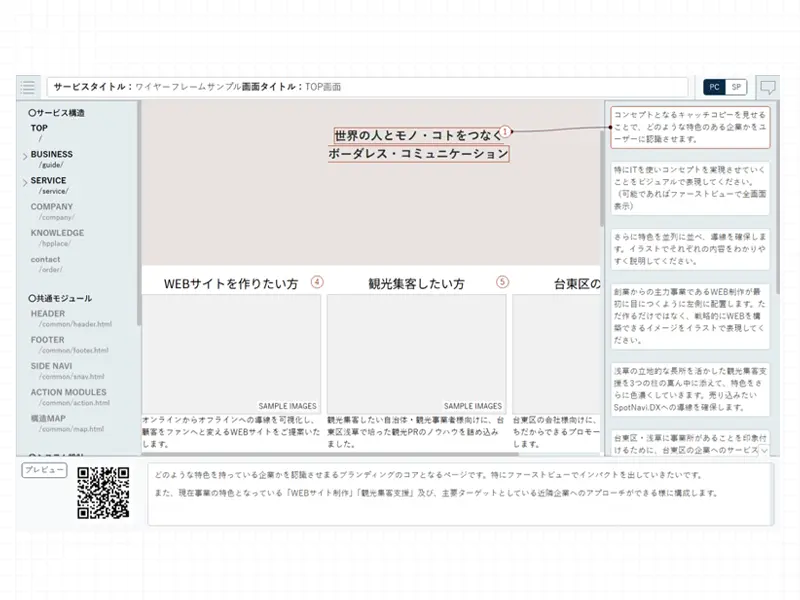Open SIDE NAVI common module

click(x=51, y=366)
